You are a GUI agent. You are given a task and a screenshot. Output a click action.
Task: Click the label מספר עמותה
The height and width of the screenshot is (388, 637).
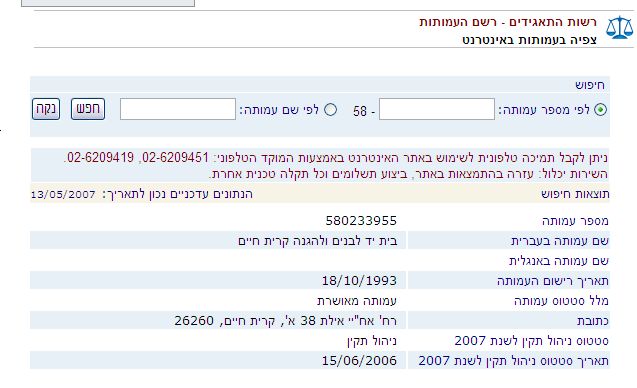coord(575,221)
